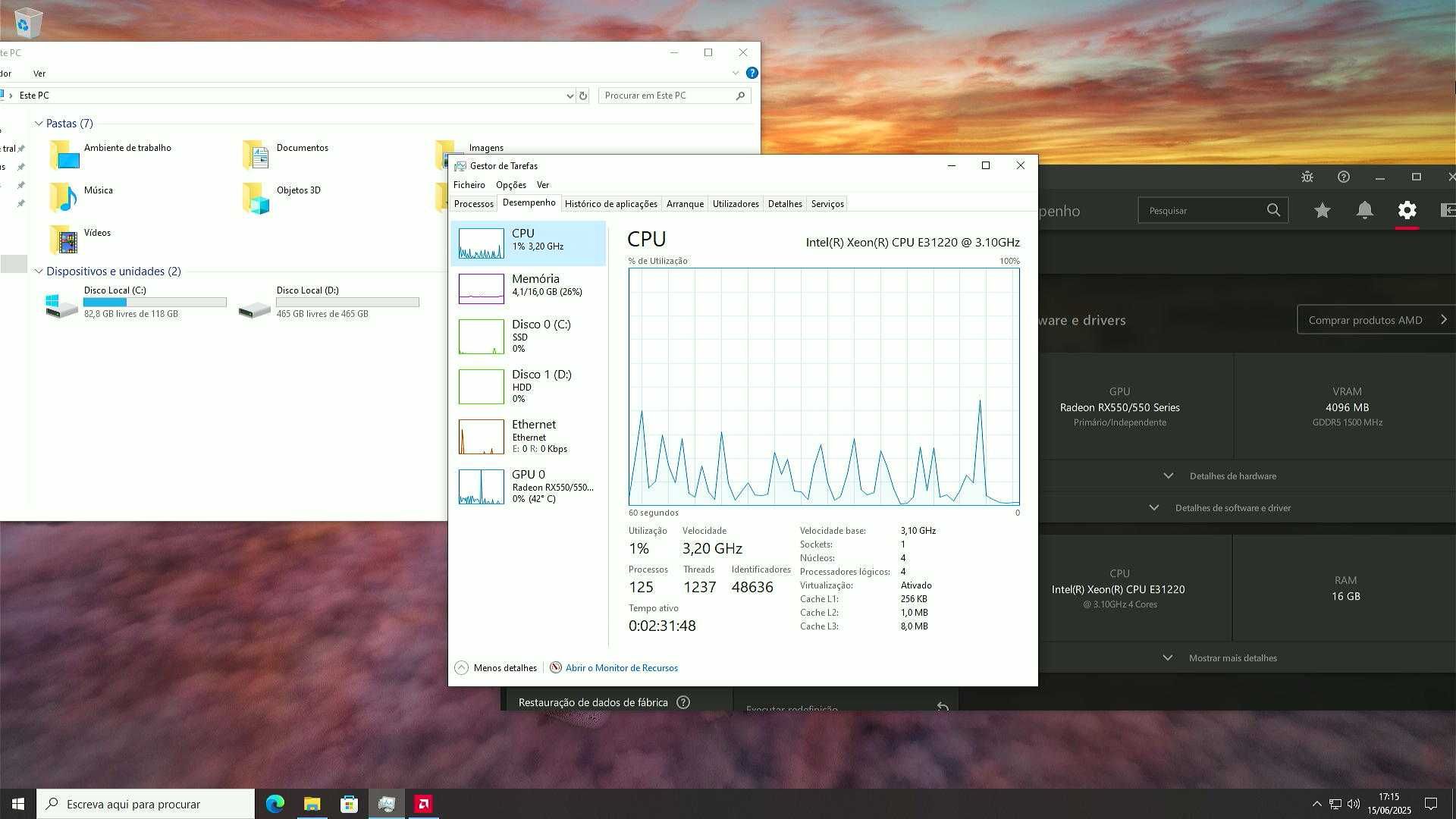This screenshot has width=1456, height=819.
Task: Launch Microsoft Edge from taskbar
Action: coord(275,804)
